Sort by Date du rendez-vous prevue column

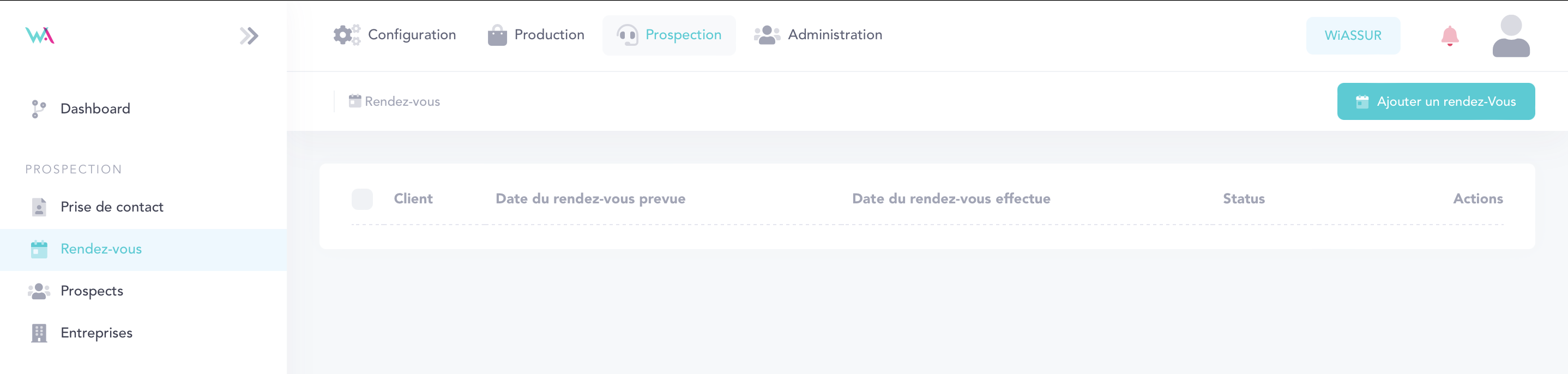(590, 199)
